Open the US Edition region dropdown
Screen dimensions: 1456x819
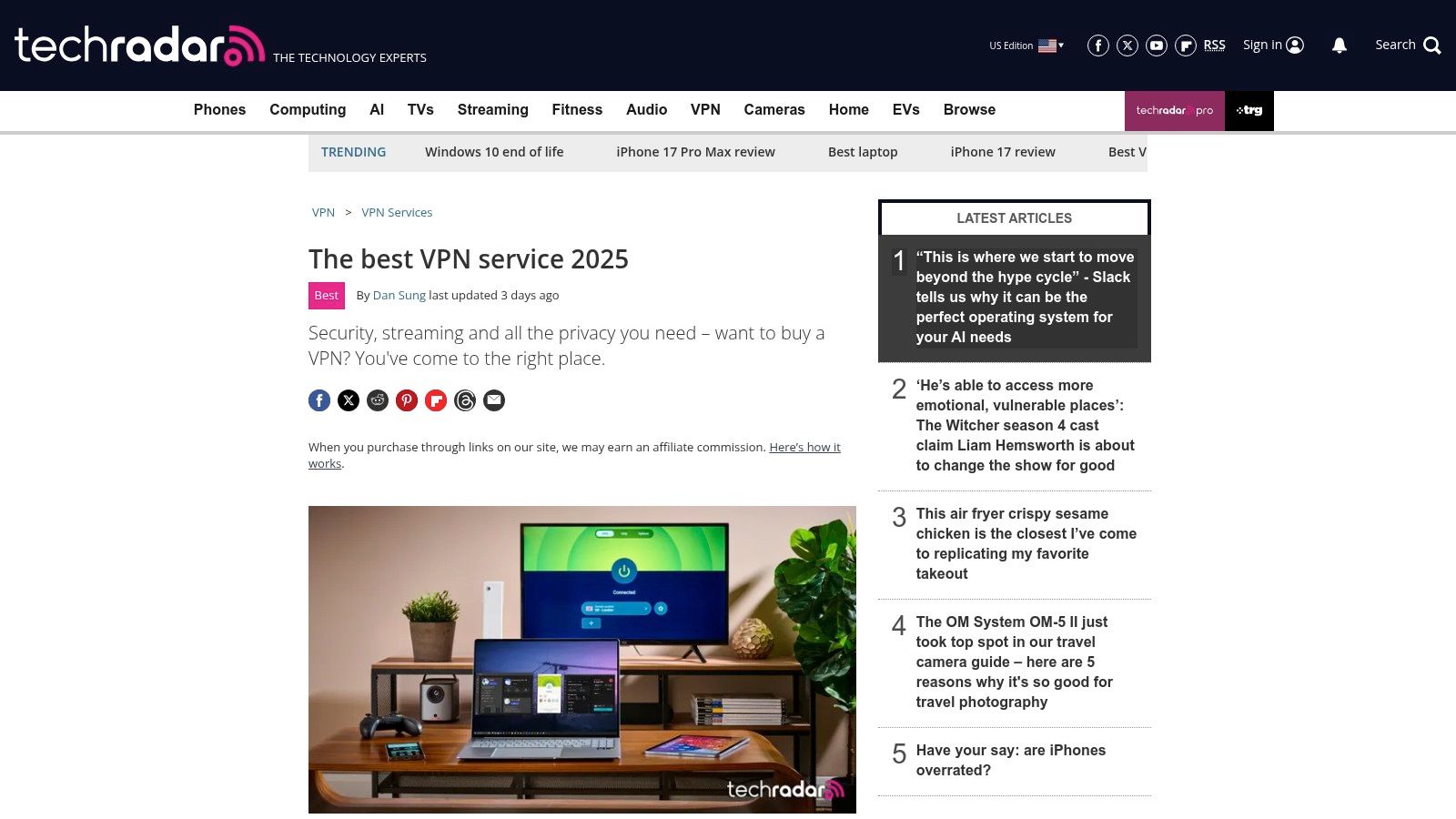(x=1026, y=45)
